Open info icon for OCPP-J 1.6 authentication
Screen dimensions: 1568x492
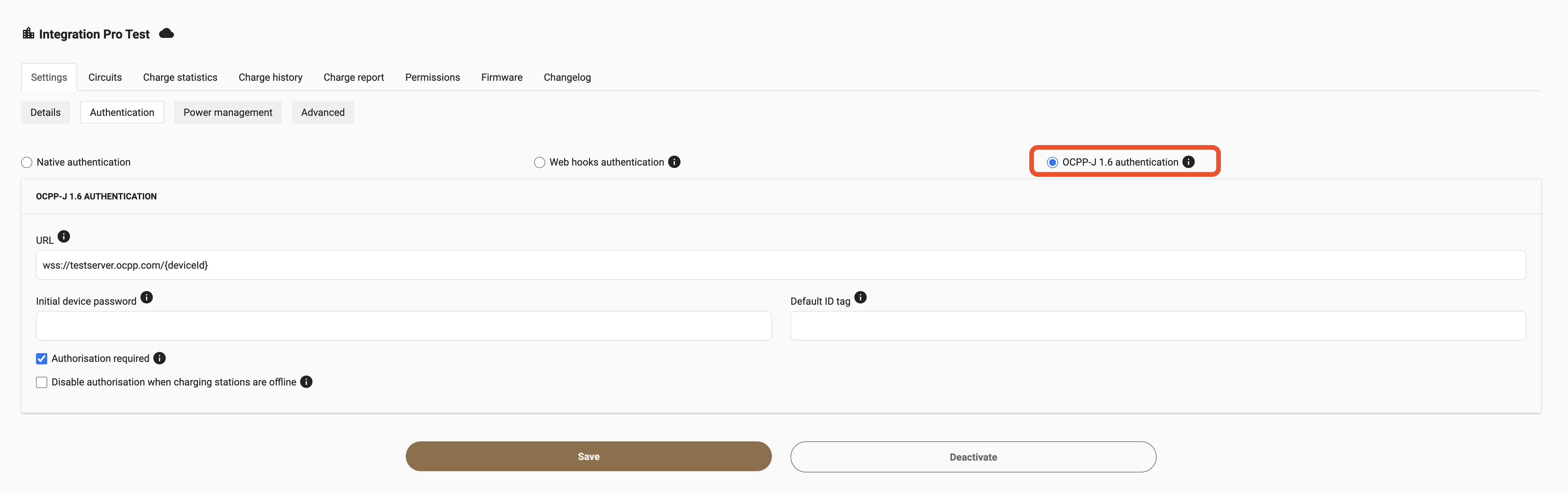tap(1188, 162)
